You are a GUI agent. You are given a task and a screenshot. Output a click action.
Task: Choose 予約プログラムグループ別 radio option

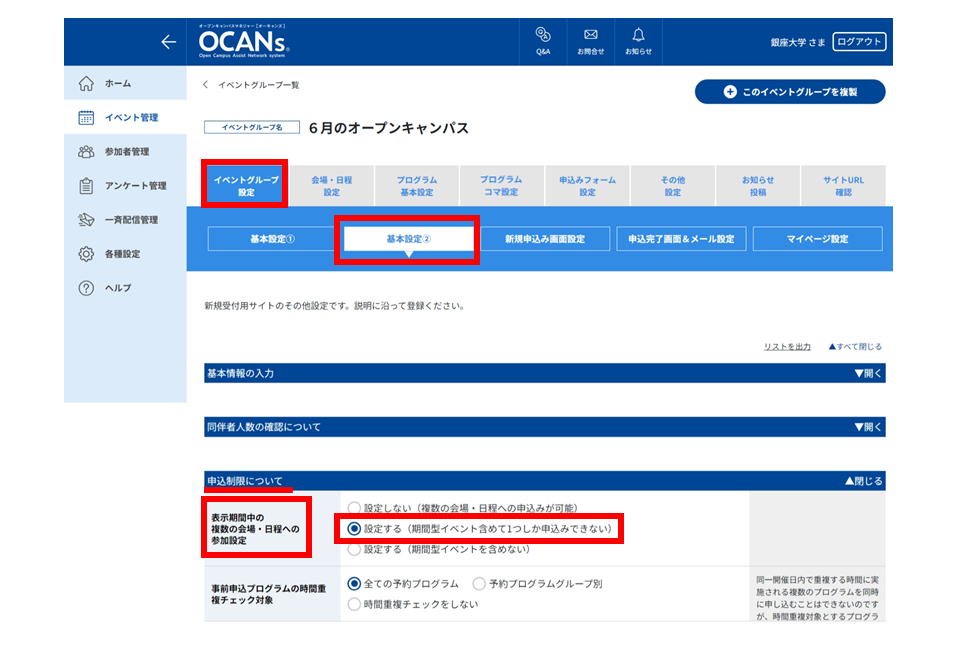tap(479, 584)
